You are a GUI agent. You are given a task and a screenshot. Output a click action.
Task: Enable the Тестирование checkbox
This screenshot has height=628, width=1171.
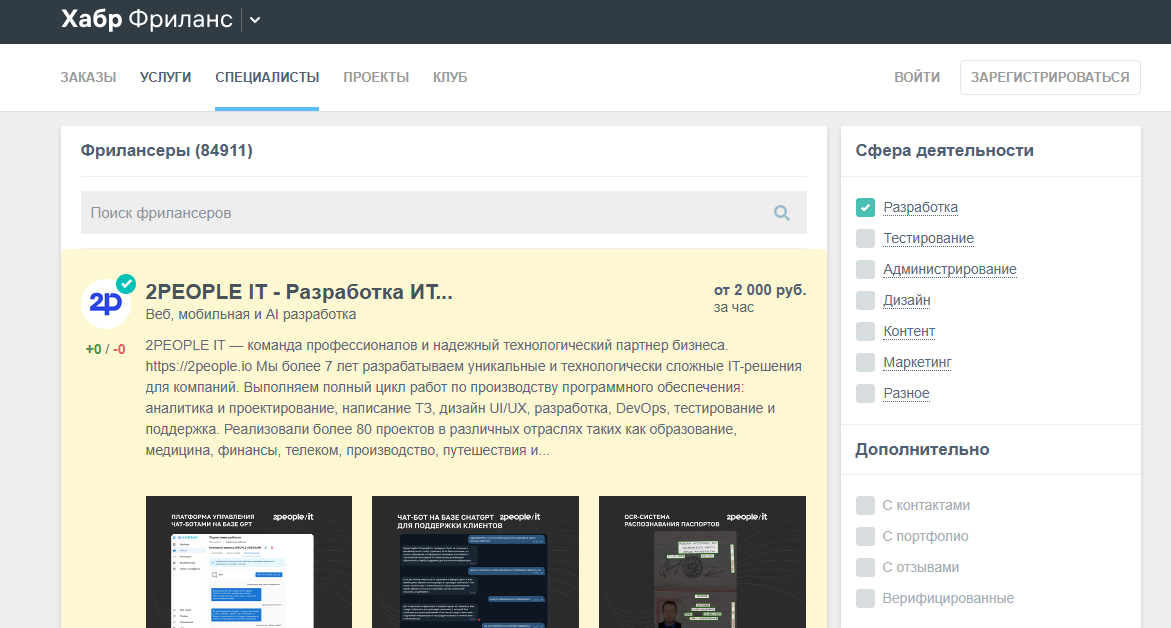865,238
